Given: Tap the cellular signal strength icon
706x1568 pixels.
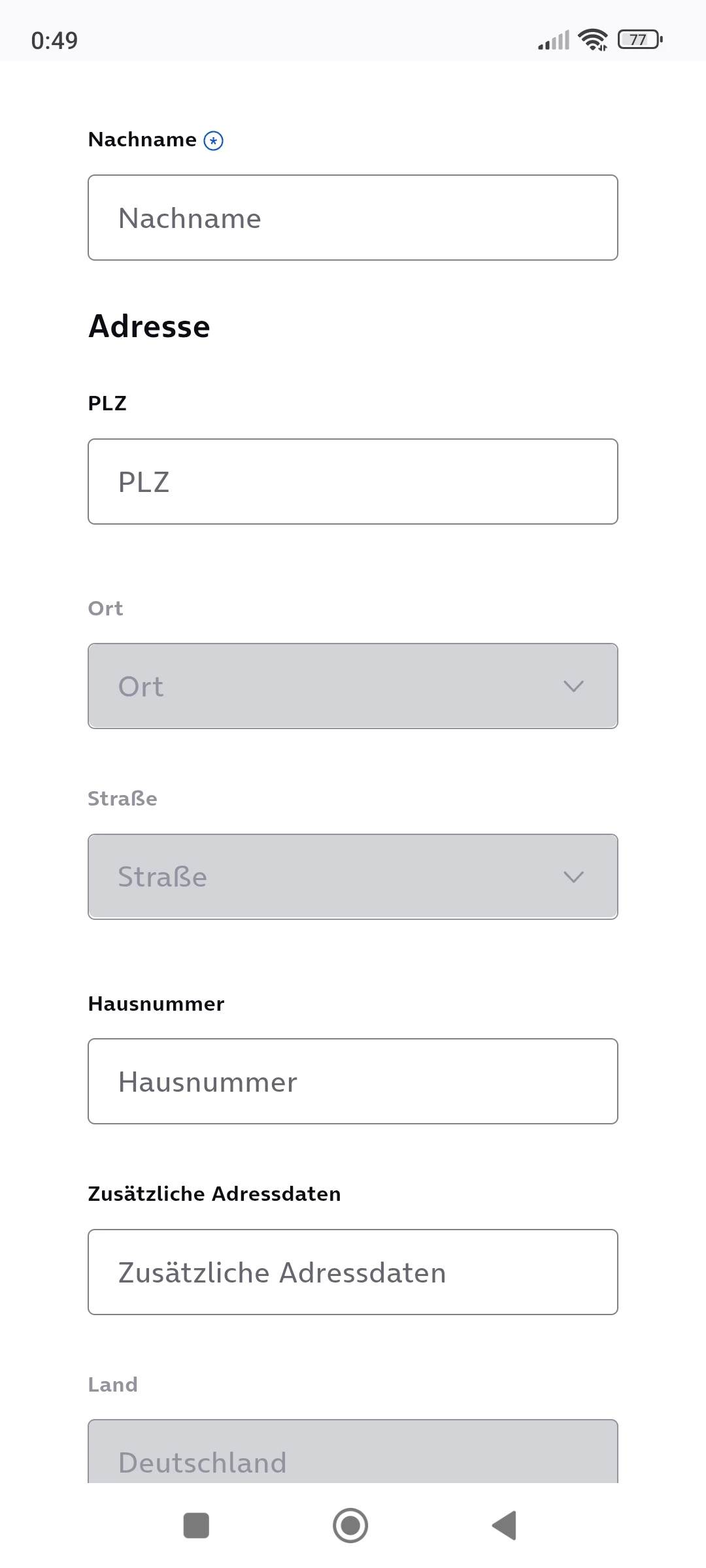Looking at the screenshot, I should pos(554,41).
